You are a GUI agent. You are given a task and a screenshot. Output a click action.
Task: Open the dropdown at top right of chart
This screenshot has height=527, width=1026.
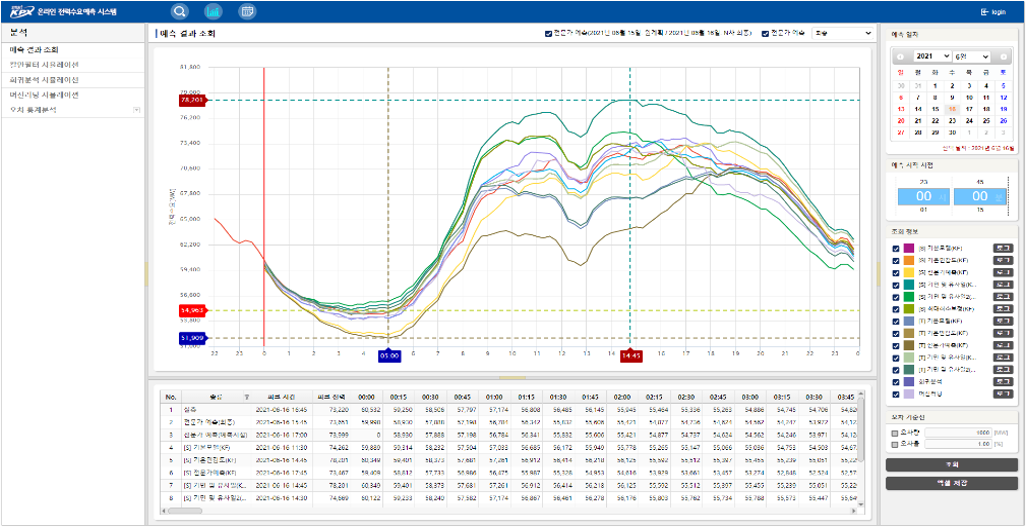(x=842, y=33)
